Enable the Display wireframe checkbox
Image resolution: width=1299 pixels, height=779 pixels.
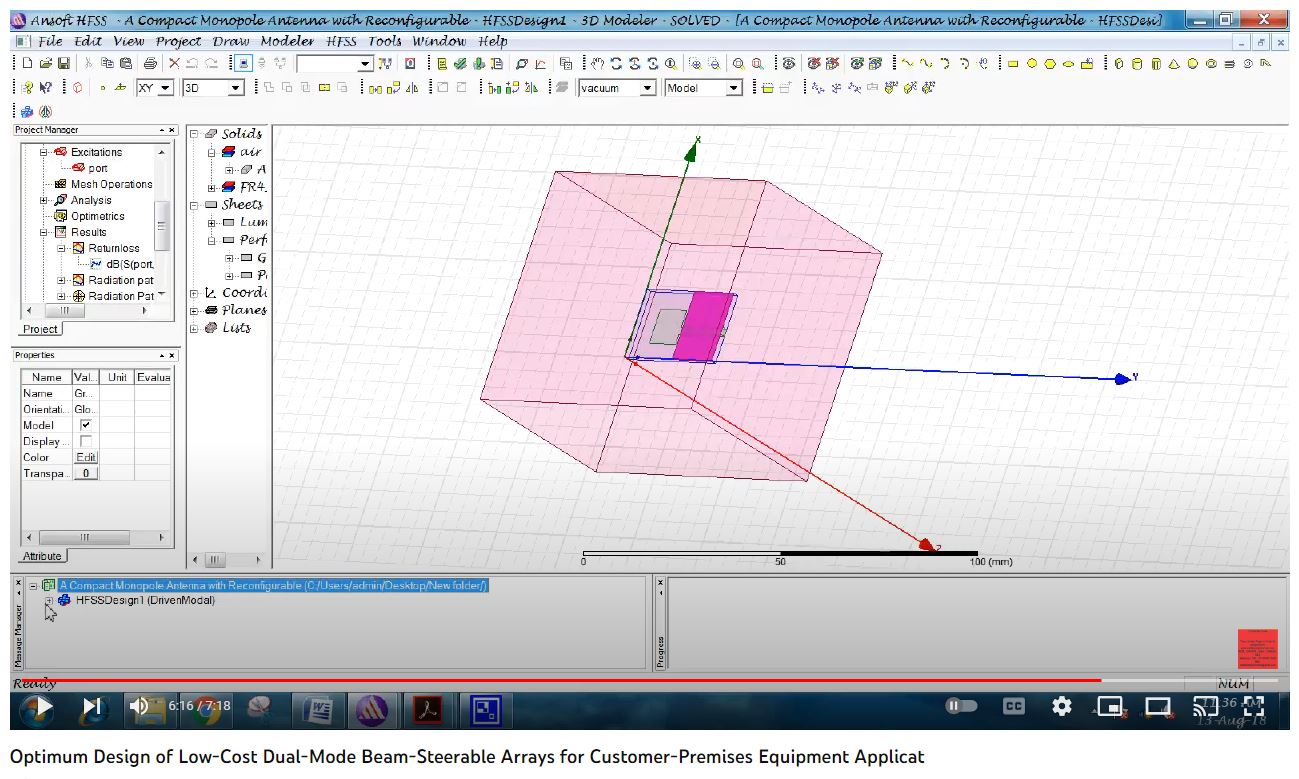pos(85,441)
